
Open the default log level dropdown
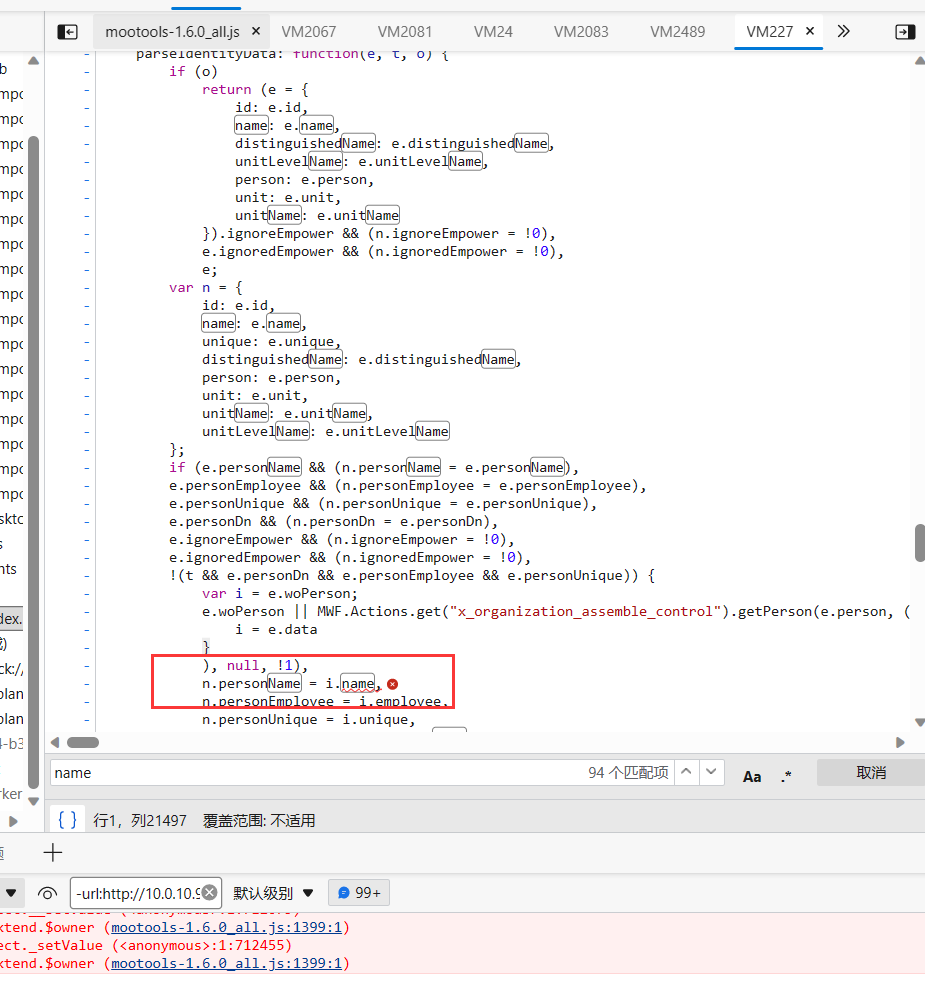(274, 892)
